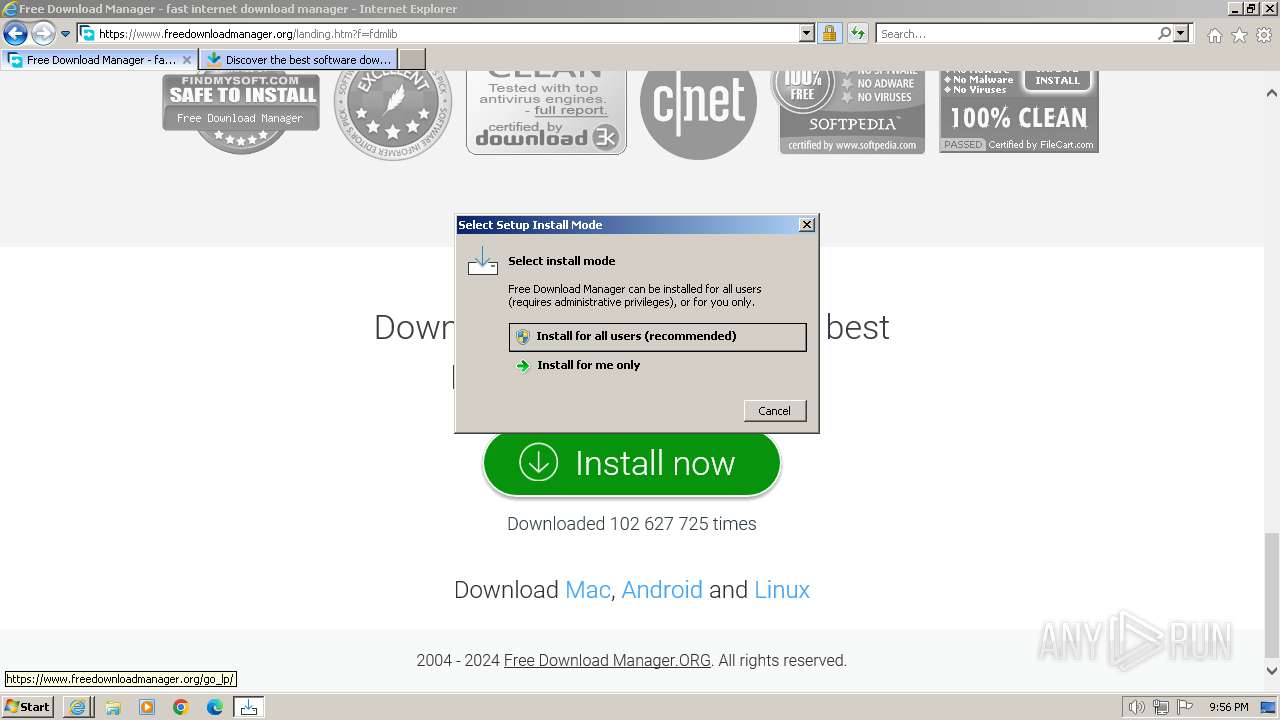Open the Linux download link

tap(782, 590)
